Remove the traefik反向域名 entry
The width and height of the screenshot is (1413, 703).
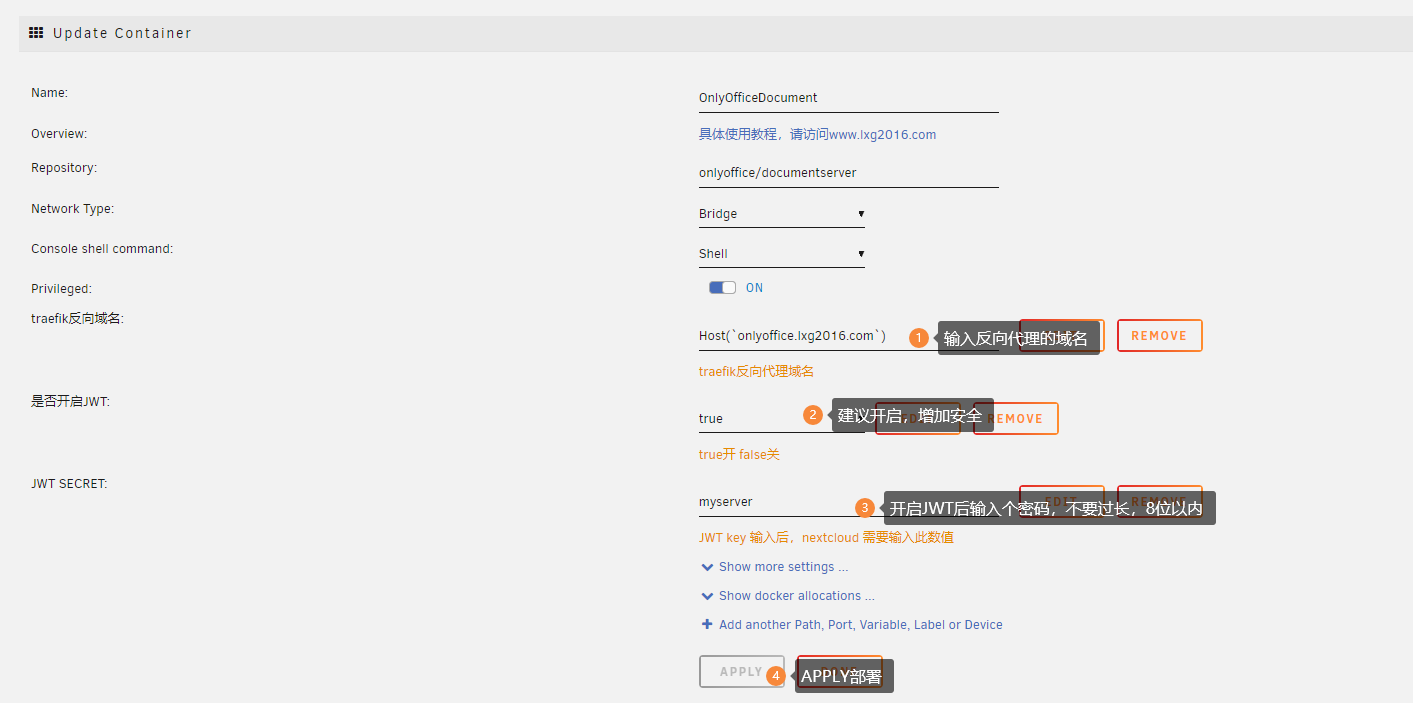click(1159, 336)
